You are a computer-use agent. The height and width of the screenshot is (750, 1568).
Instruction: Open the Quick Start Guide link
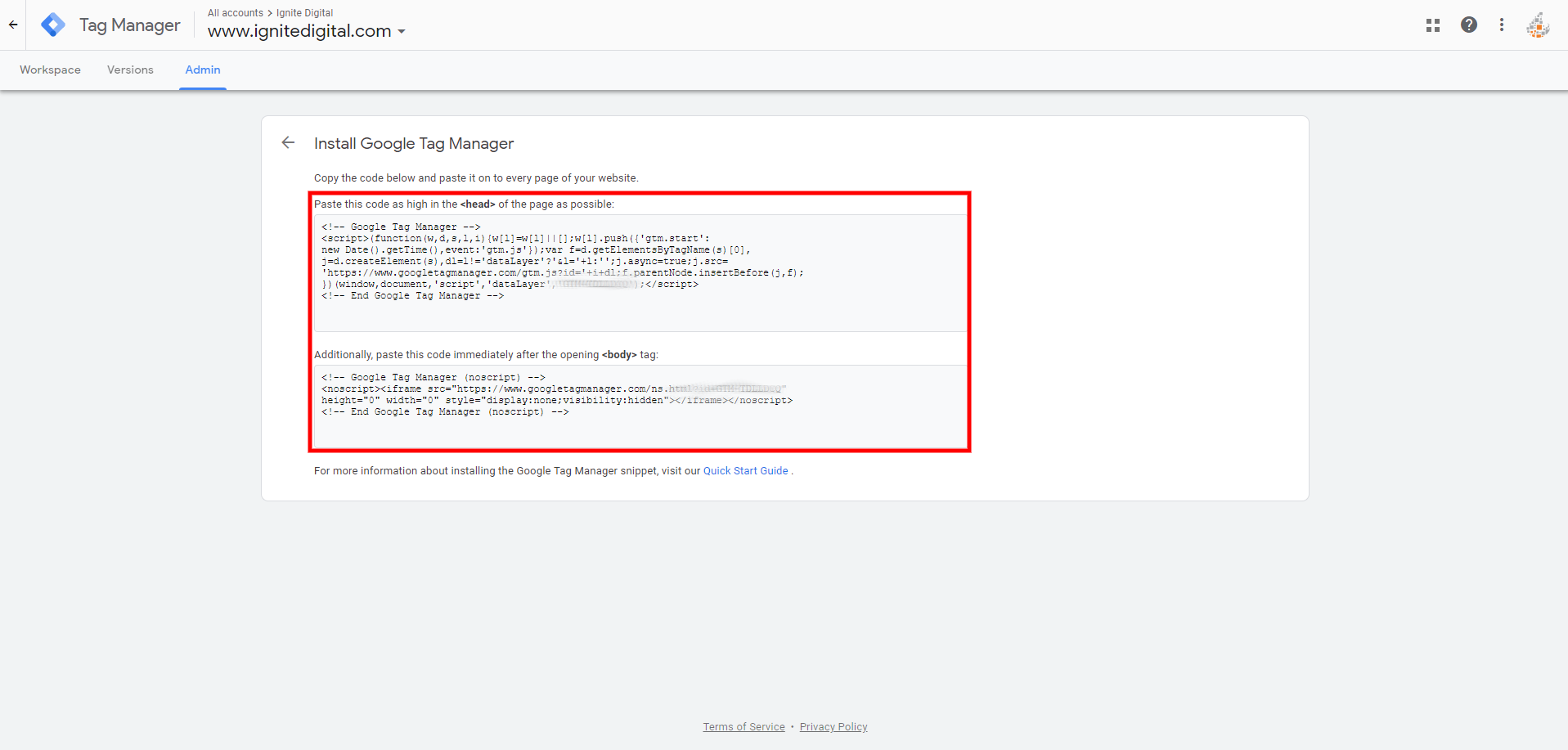pyautogui.click(x=745, y=471)
